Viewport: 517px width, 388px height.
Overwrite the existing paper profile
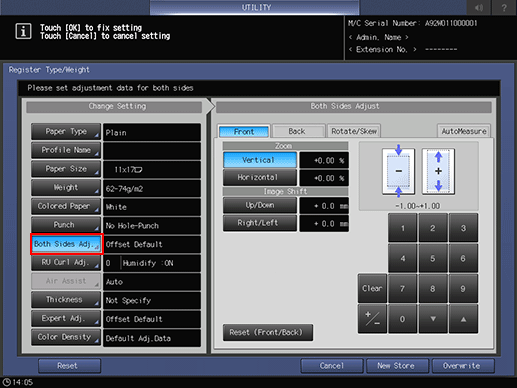pos(463,366)
